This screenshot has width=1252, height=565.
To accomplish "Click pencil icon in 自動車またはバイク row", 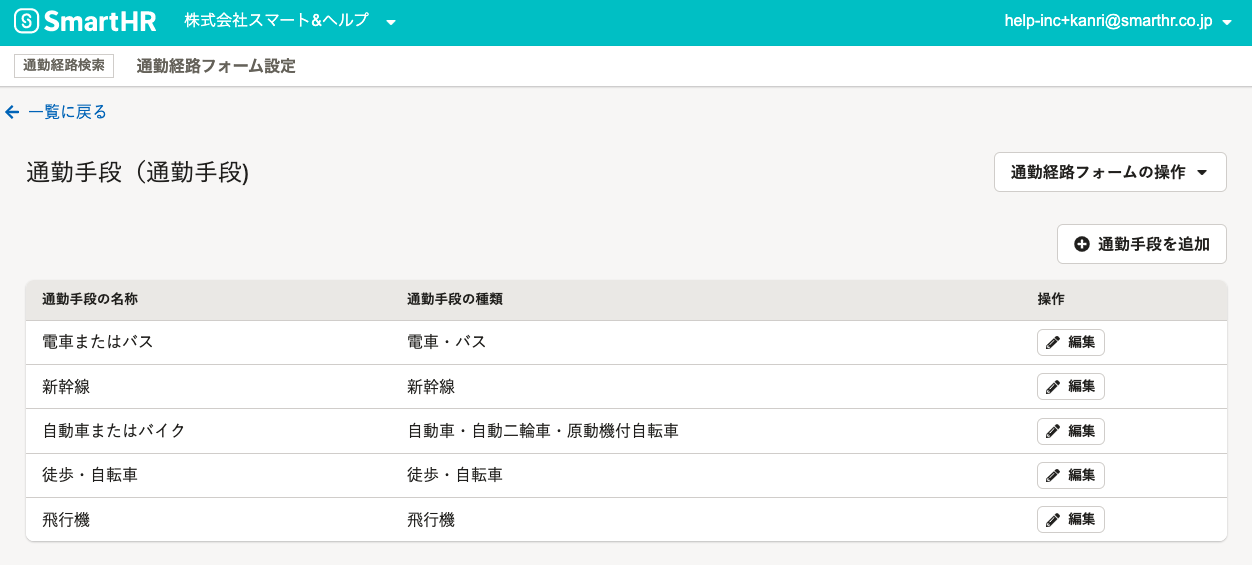I will 1053,431.
